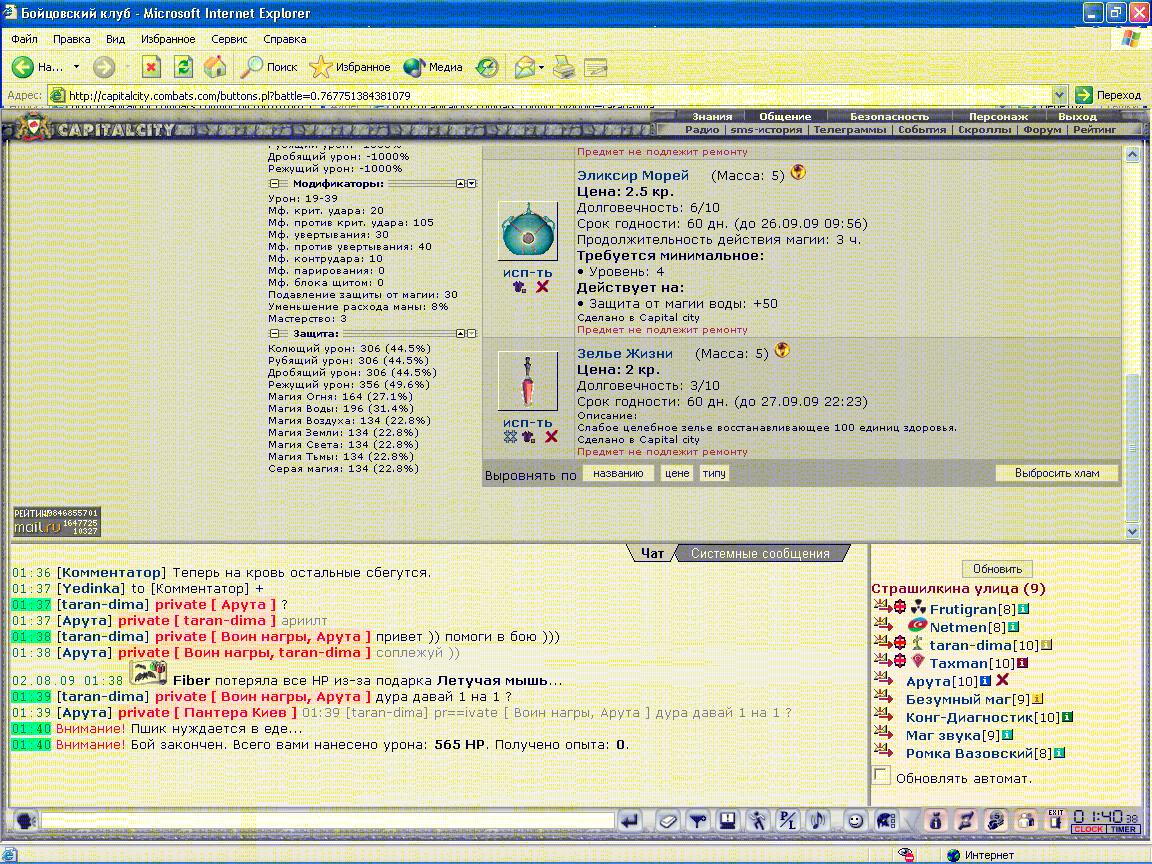
Task: Click the stack icon under Зелье Жизни
Action: coord(511,436)
